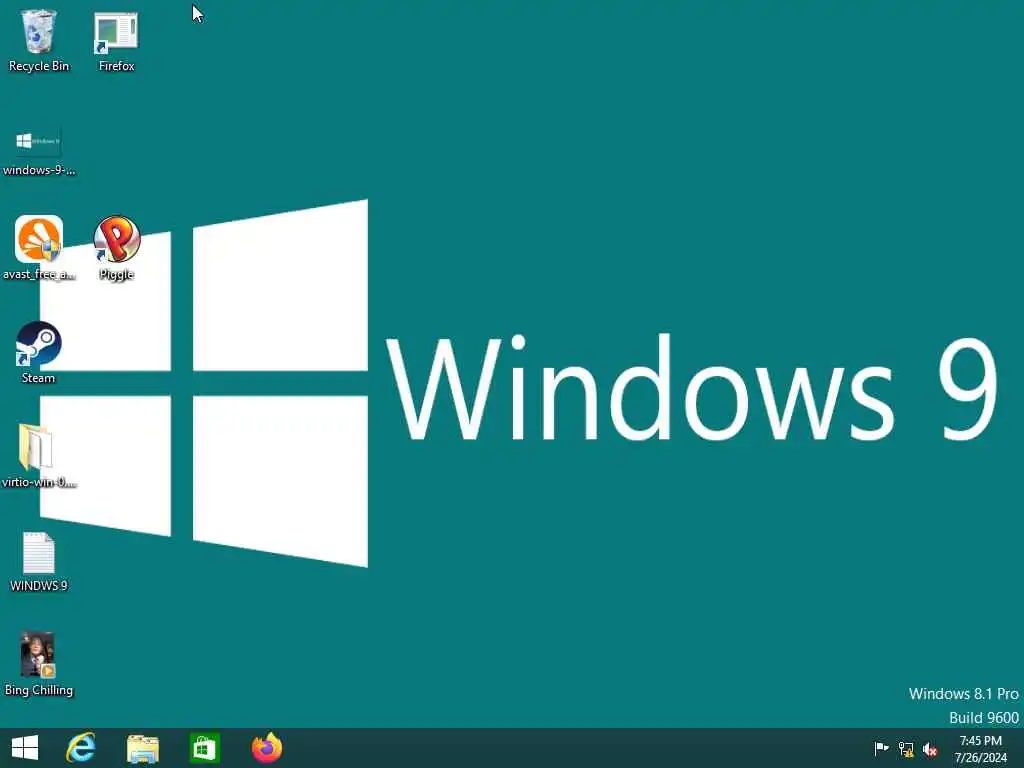Screen dimensions: 1024x768
Task: Click the Piggle label text
Action: click(116, 274)
